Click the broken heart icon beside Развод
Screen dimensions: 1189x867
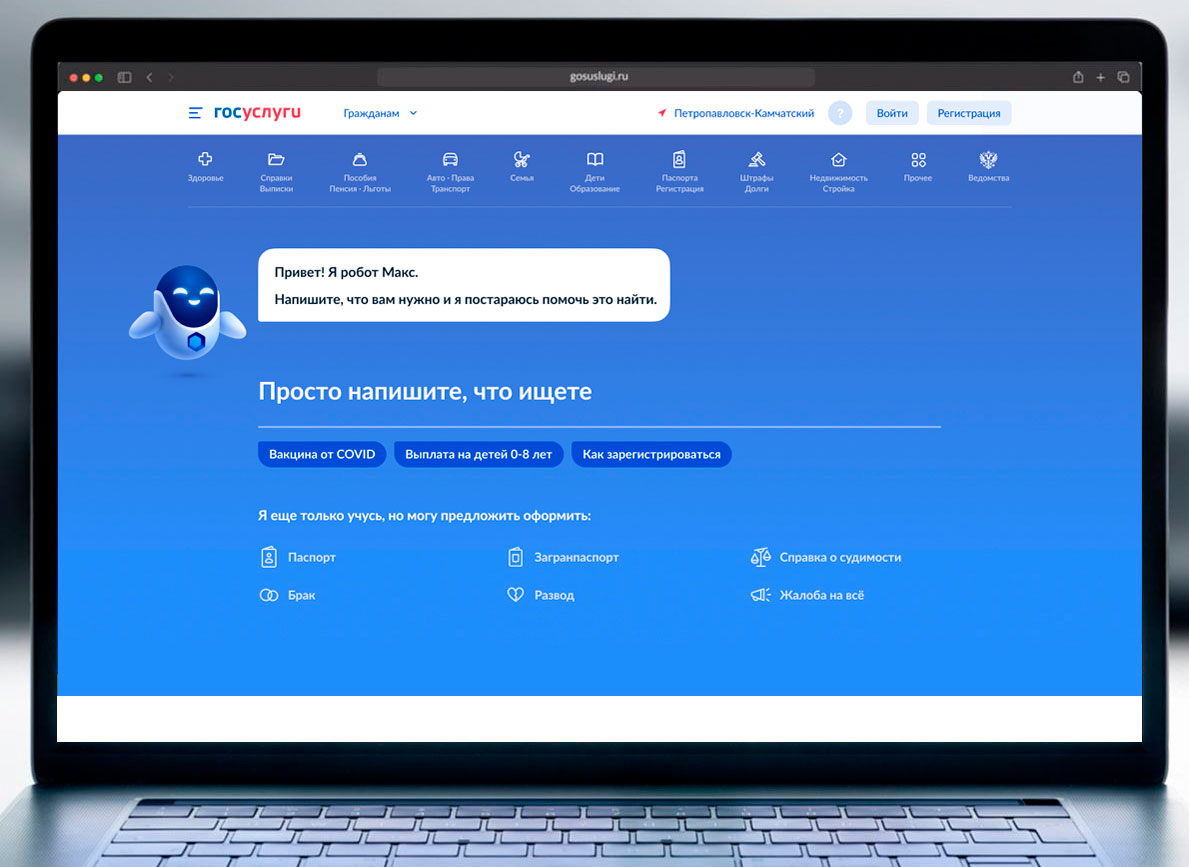tap(515, 595)
